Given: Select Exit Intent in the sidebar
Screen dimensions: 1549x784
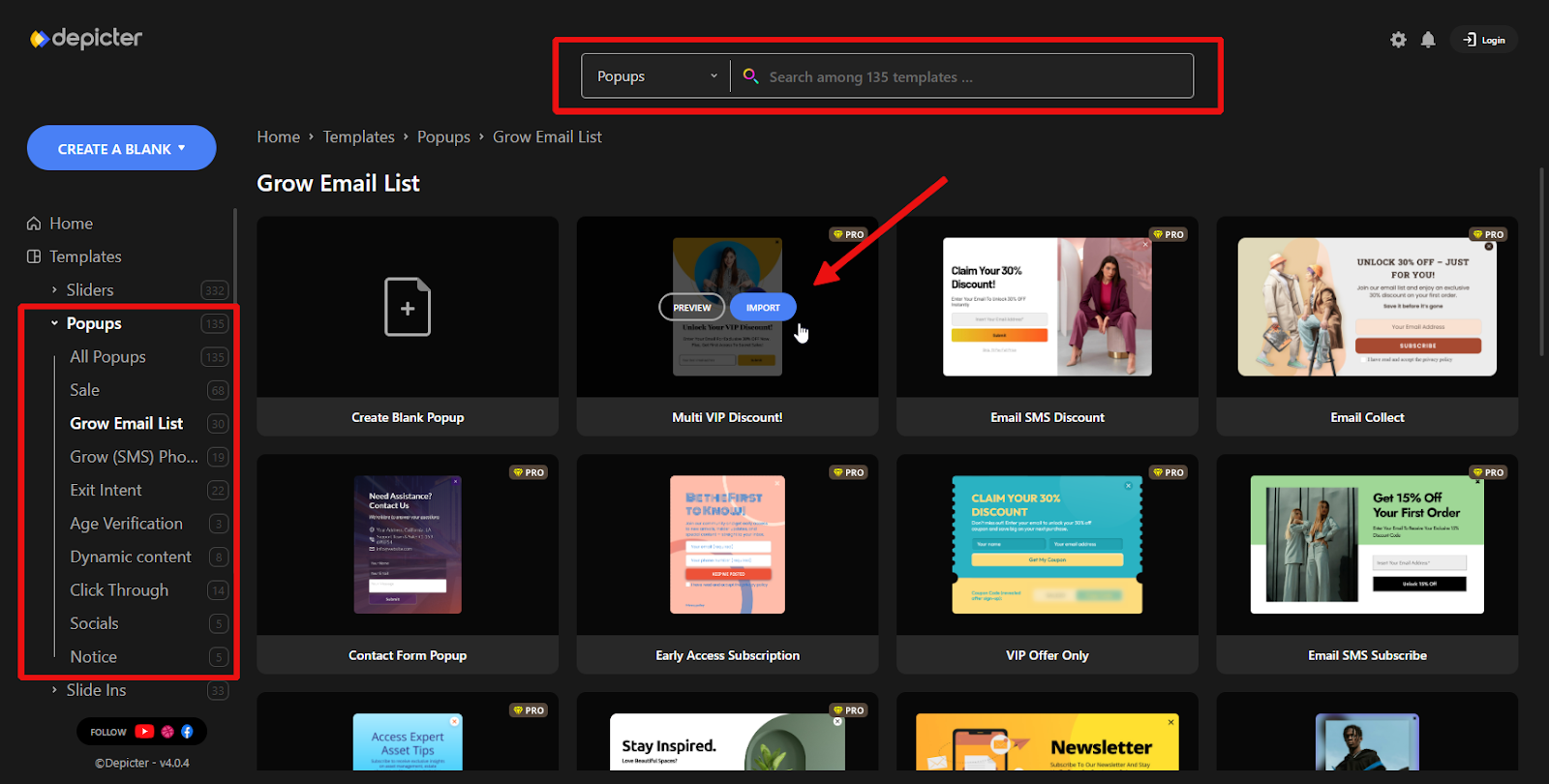Looking at the screenshot, I should pos(106,490).
